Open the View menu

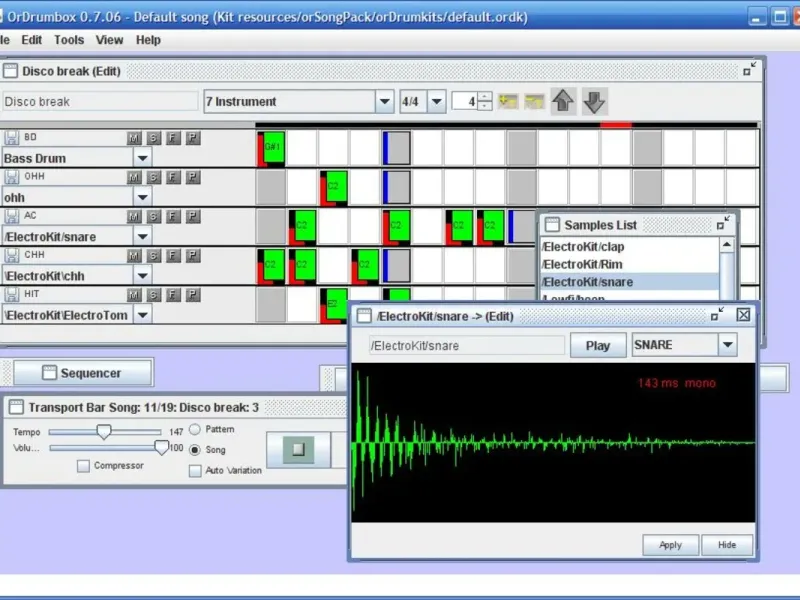(x=109, y=40)
